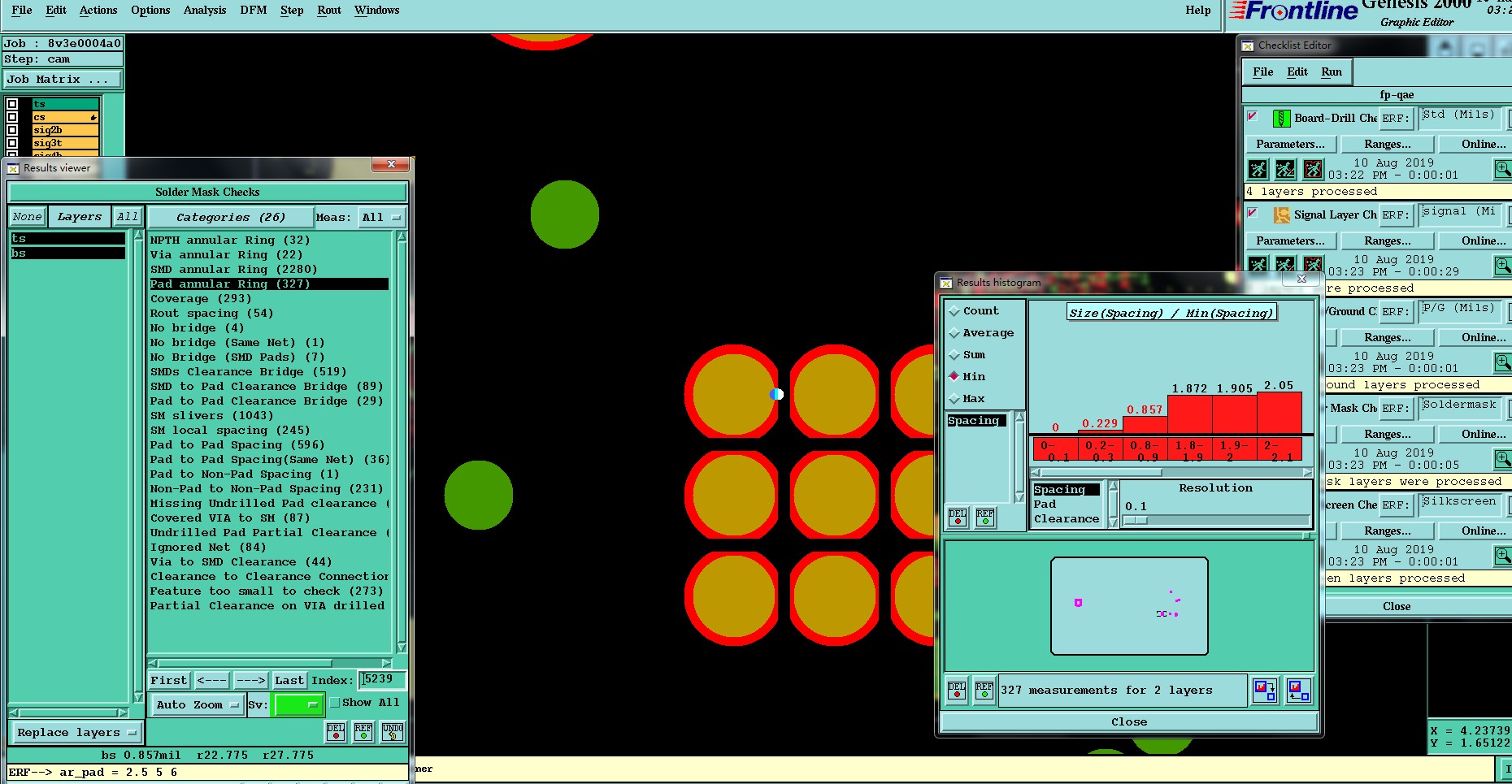
Task: Run Board-Drill check with first runner icon
Action: coord(1258,169)
